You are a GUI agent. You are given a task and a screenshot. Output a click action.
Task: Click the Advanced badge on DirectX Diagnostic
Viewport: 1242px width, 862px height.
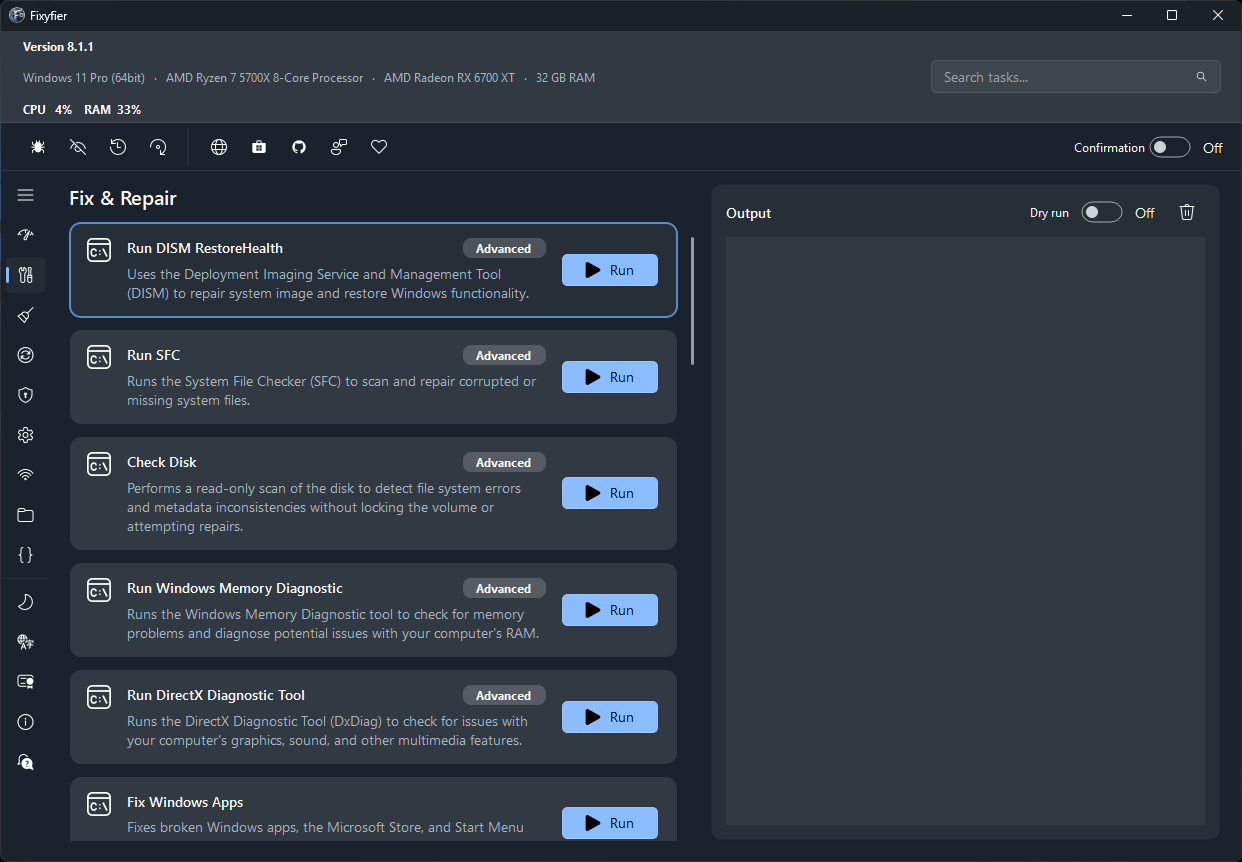(x=504, y=695)
